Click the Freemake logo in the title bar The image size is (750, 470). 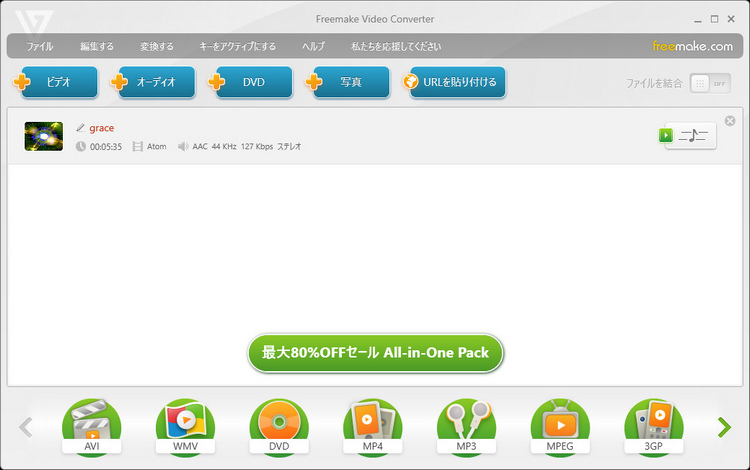click(33, 23)
